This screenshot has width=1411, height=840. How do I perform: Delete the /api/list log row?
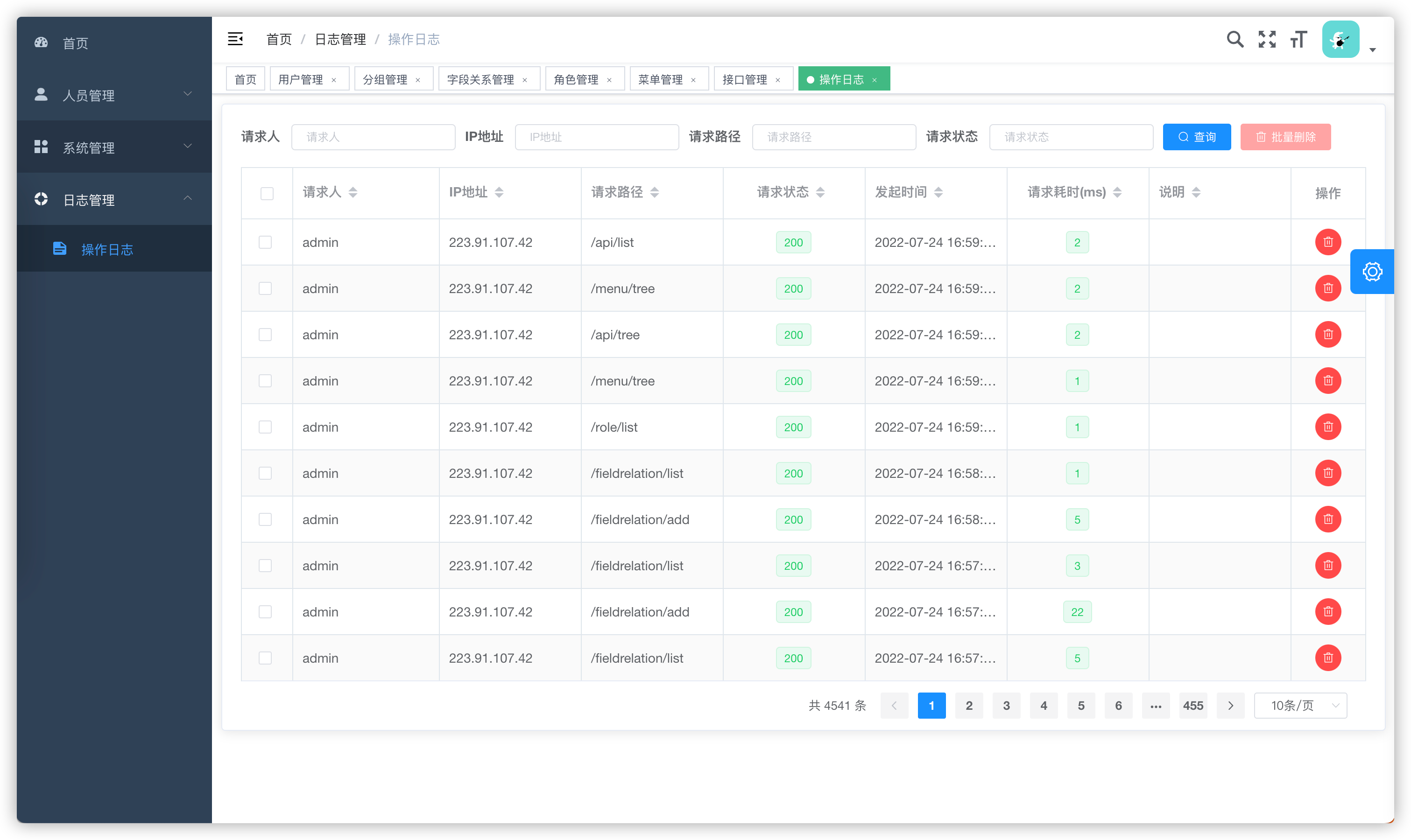coord(1327,242)
